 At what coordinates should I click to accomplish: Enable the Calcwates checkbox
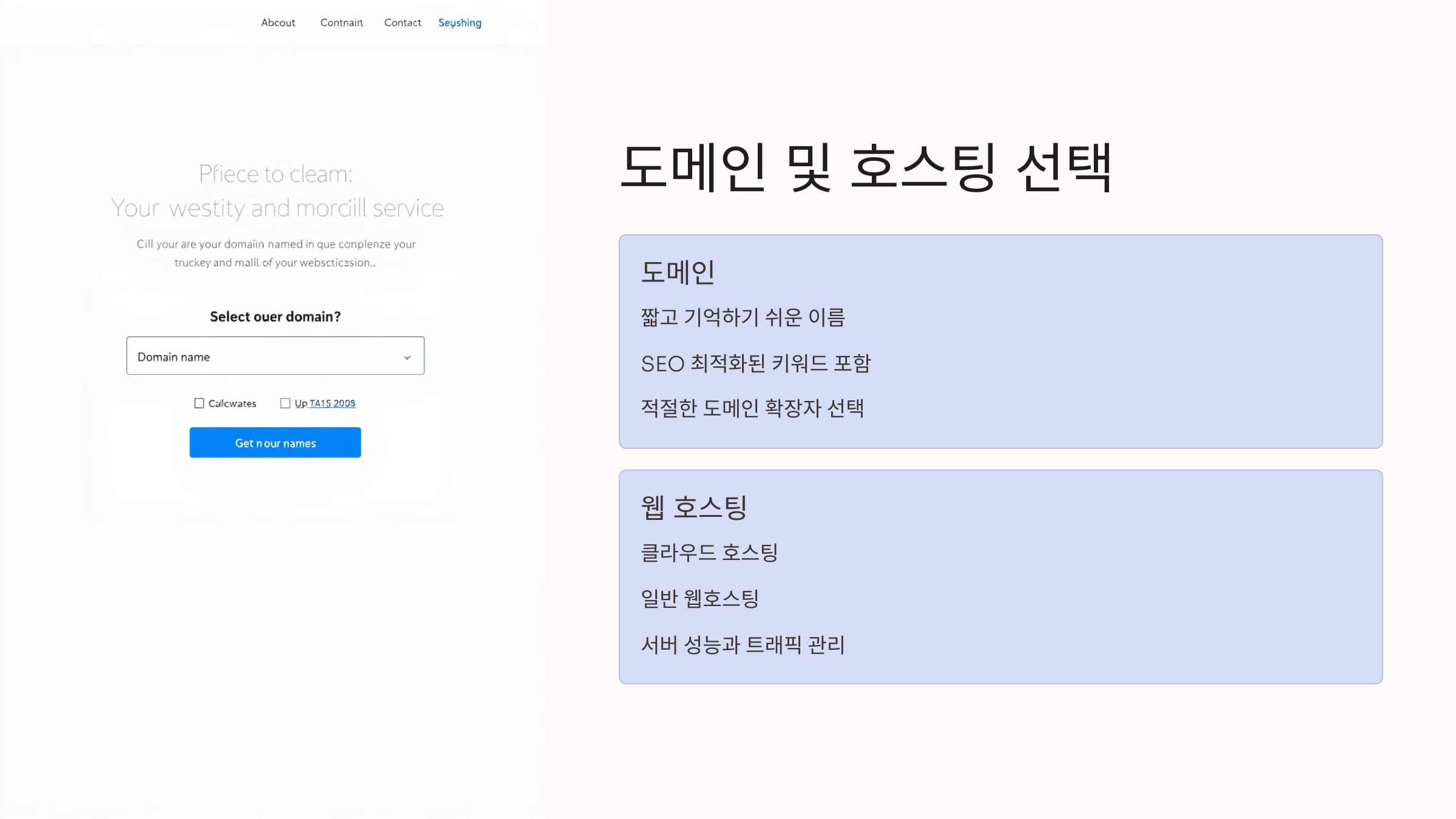click(x=199, y=403)
